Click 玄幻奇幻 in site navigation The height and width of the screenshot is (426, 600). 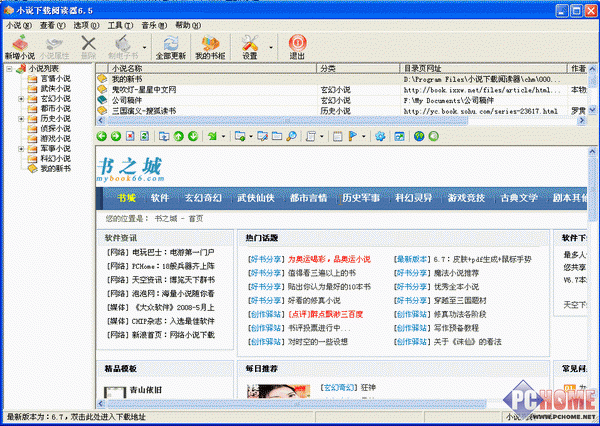click(x=203, y=198)
